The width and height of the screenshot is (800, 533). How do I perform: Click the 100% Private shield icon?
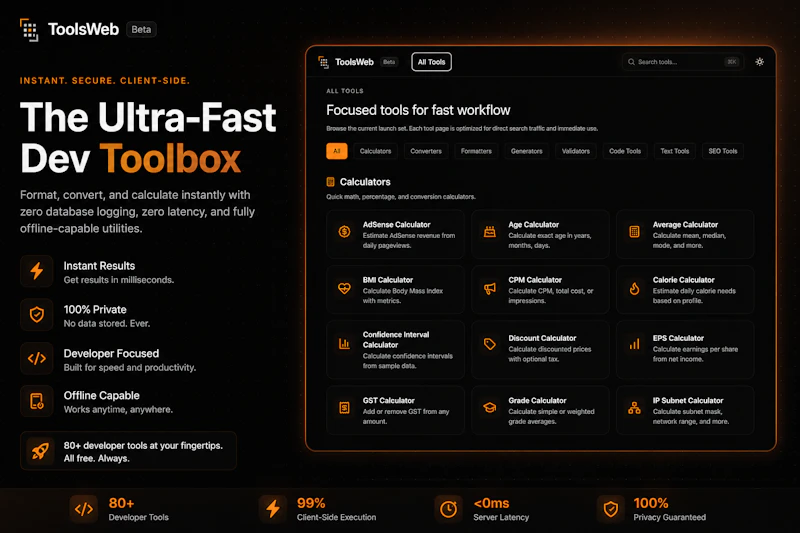37,315
